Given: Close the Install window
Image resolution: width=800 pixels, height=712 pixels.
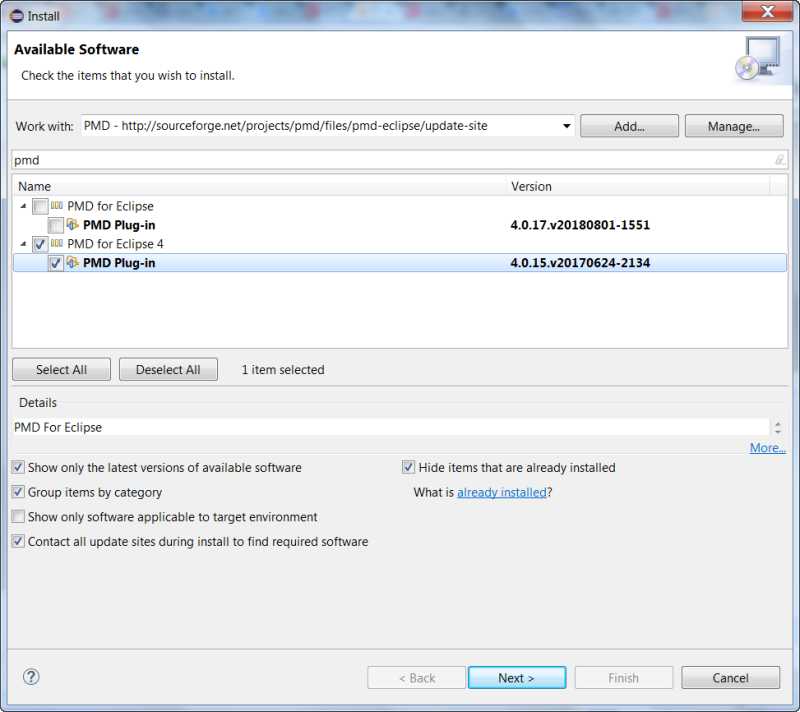Looking at the screenshot, I should pyautogui.click(x=767, y=12).
